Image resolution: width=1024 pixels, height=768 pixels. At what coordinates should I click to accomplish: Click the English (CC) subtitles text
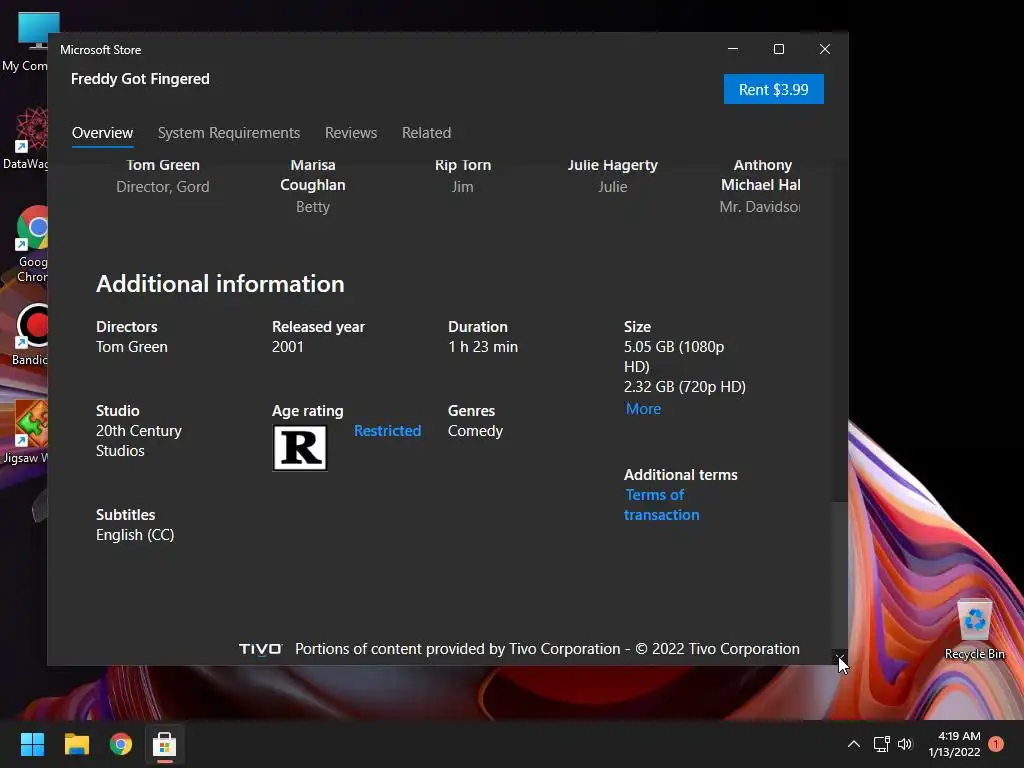click(x=135, y=535)
